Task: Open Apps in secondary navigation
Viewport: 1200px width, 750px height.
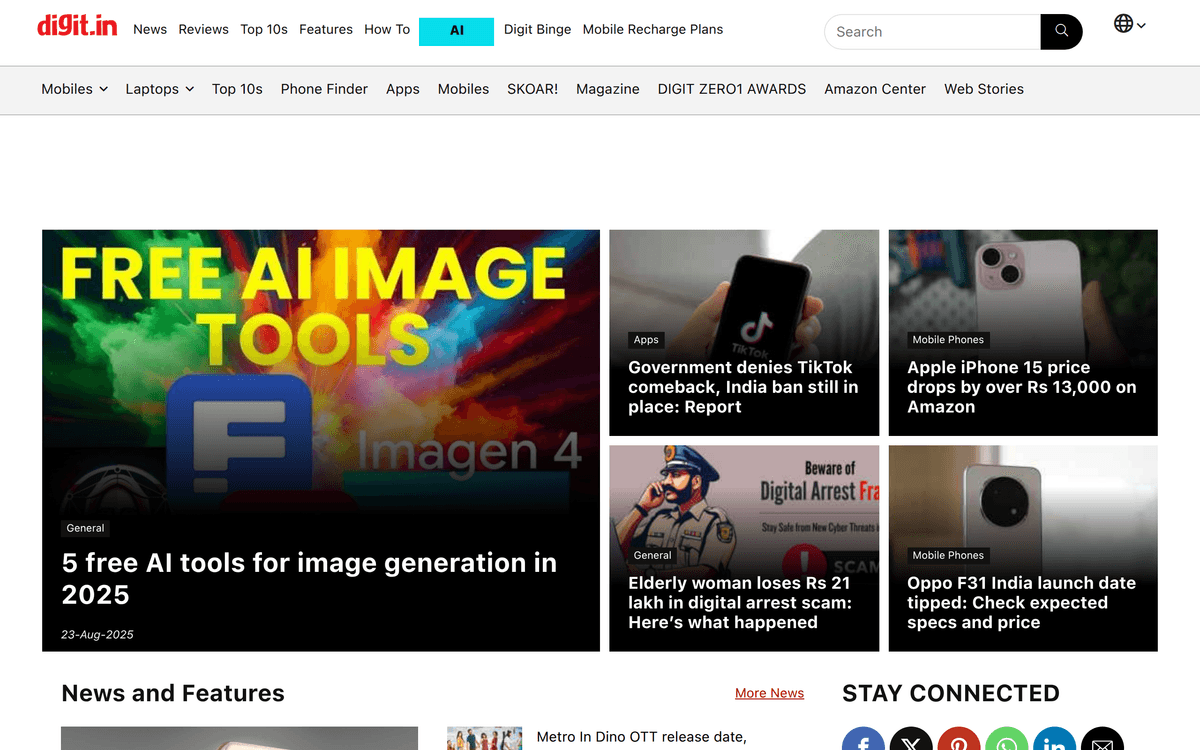Action: coord(403,89)
